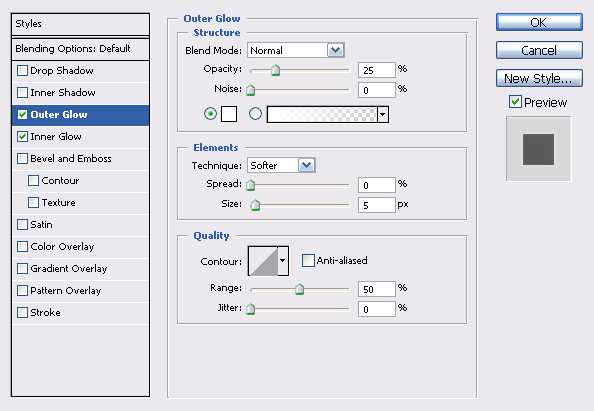594x411 pixels.
Task: Click the Cancel button
Action: tap(539, 50)
